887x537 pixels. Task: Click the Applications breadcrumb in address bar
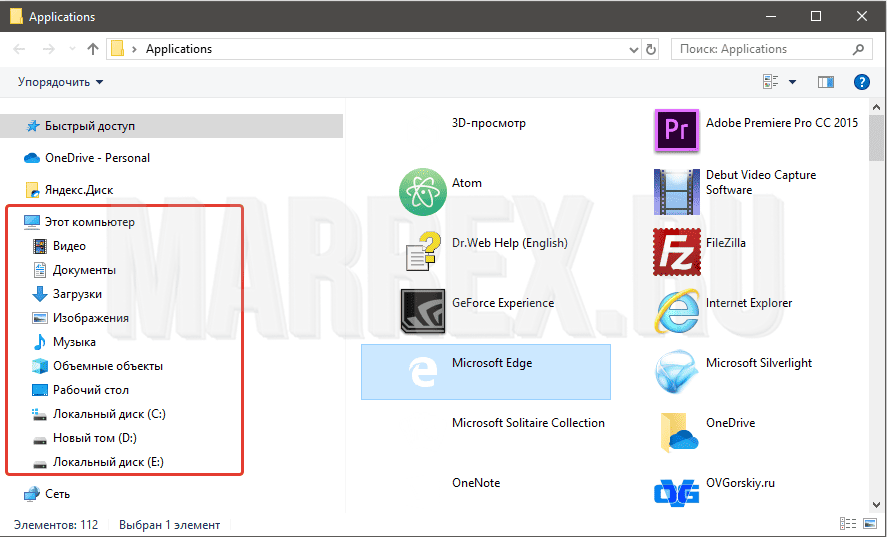coord(179,49)
